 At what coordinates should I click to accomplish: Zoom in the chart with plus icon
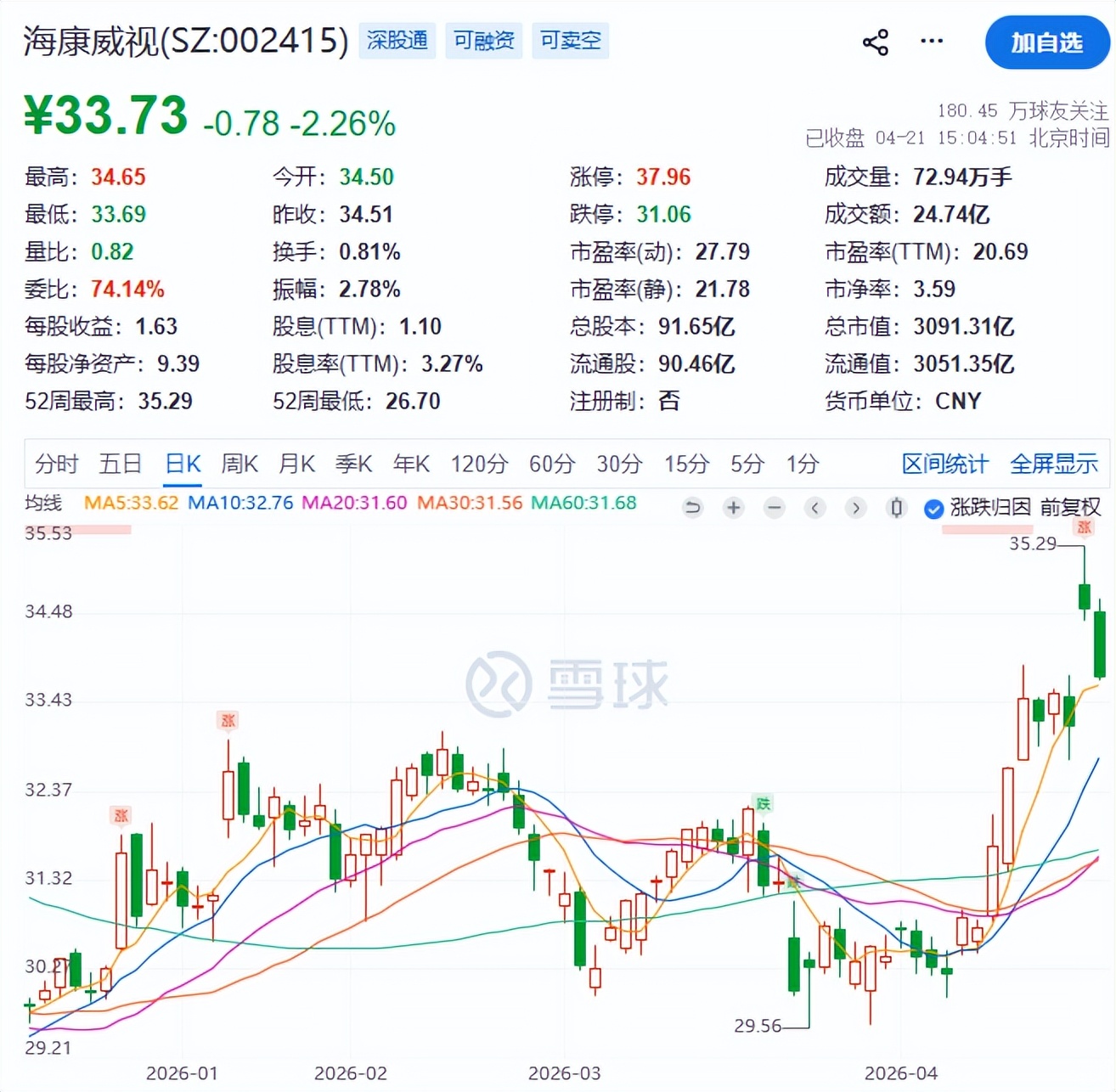(733, 508)
